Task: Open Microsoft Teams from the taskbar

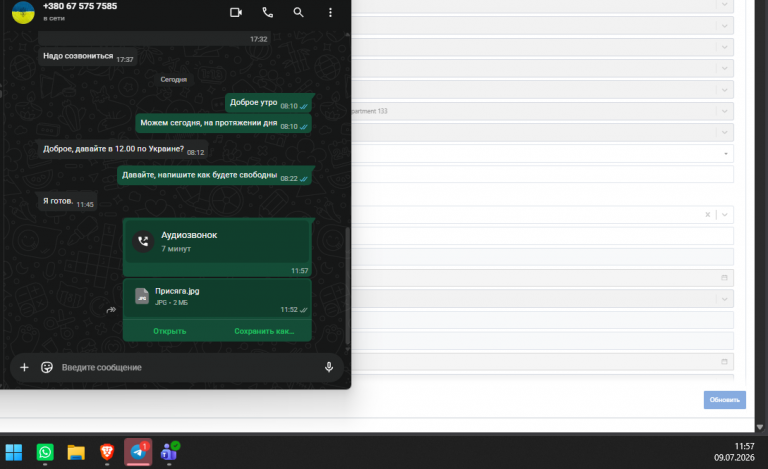Action: point(169,452)
